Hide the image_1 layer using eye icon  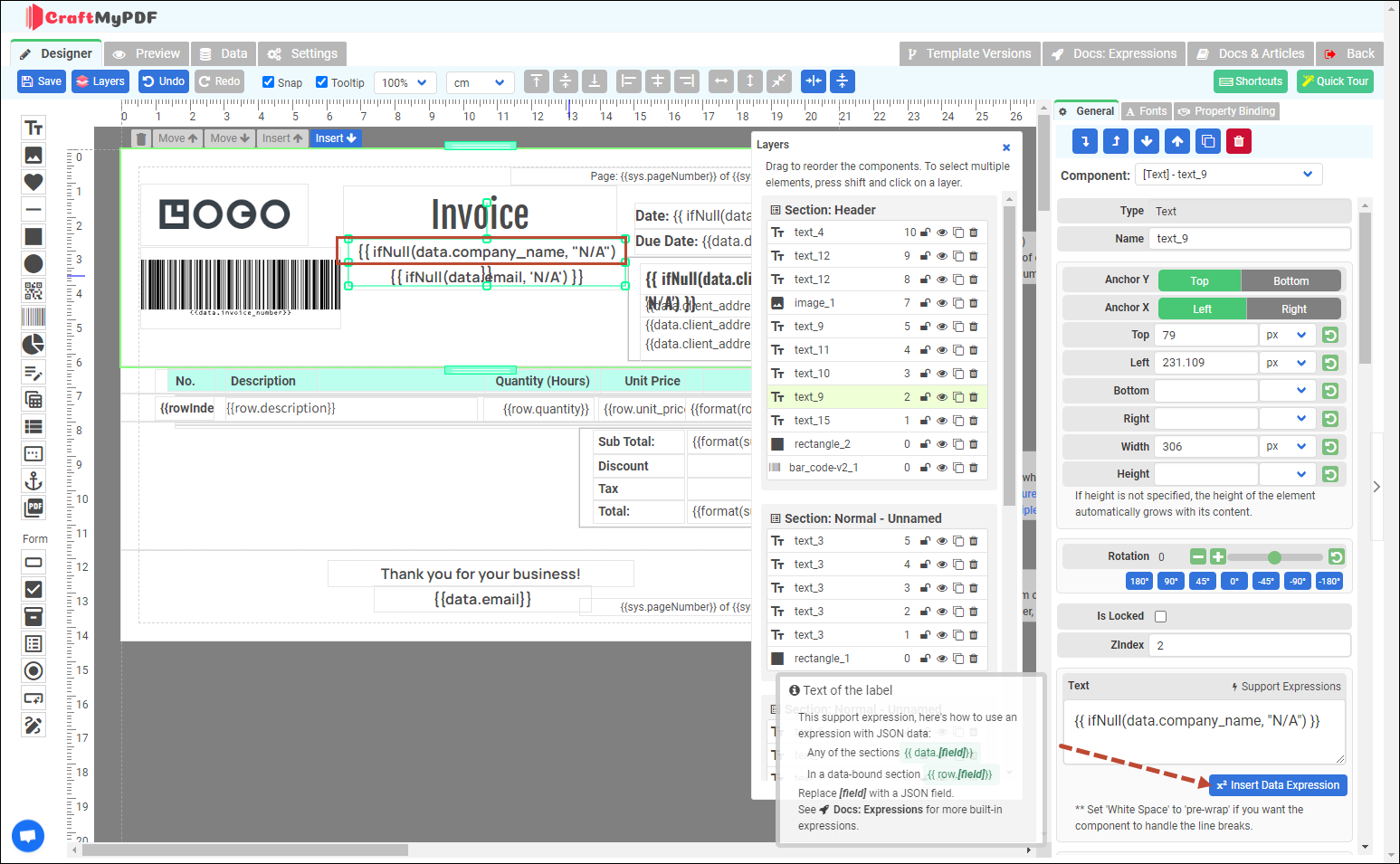pos(942,303)
